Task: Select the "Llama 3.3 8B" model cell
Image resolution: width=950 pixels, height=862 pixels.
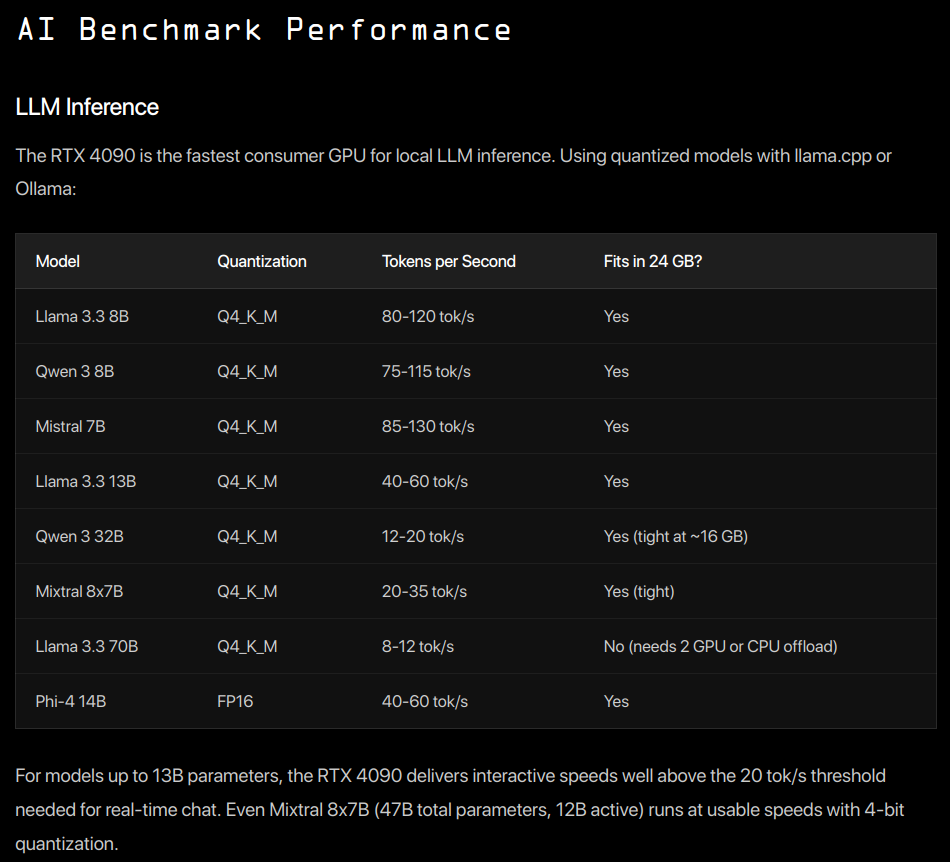Action: 82,316
